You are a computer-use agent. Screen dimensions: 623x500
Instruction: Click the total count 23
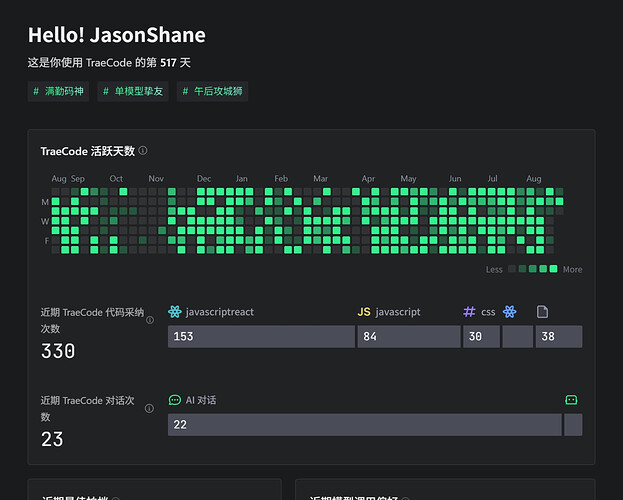click(x=52, y=439)
